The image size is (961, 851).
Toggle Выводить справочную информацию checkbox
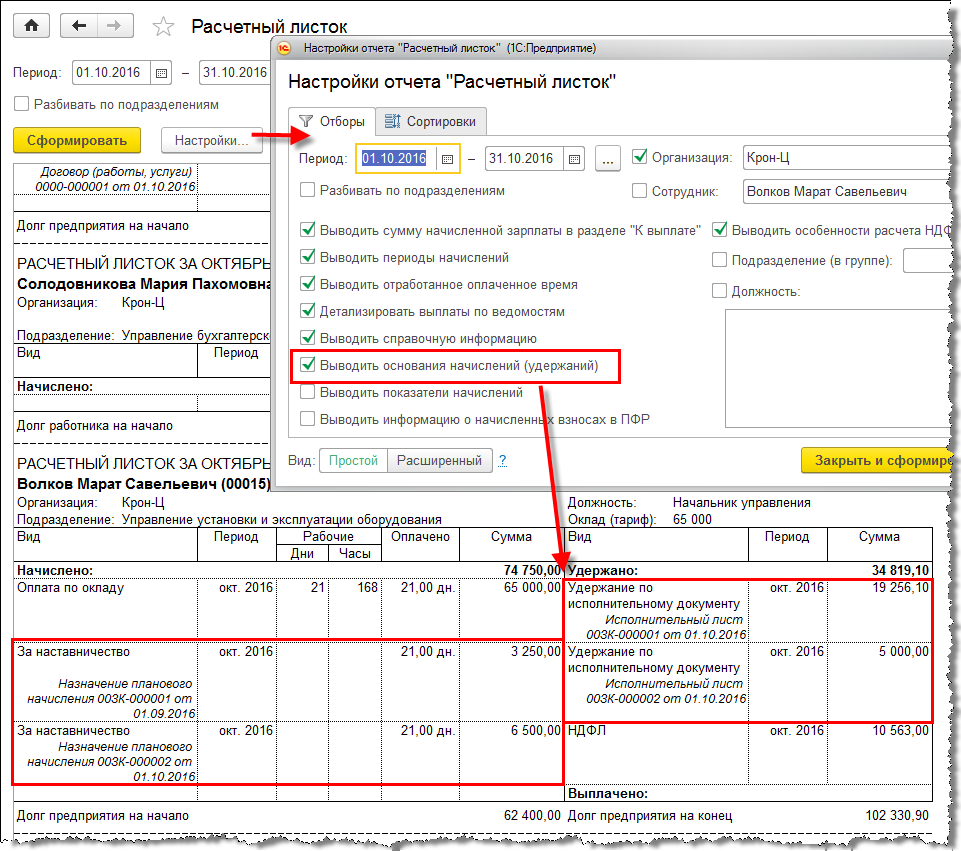[x=308, y=338]
